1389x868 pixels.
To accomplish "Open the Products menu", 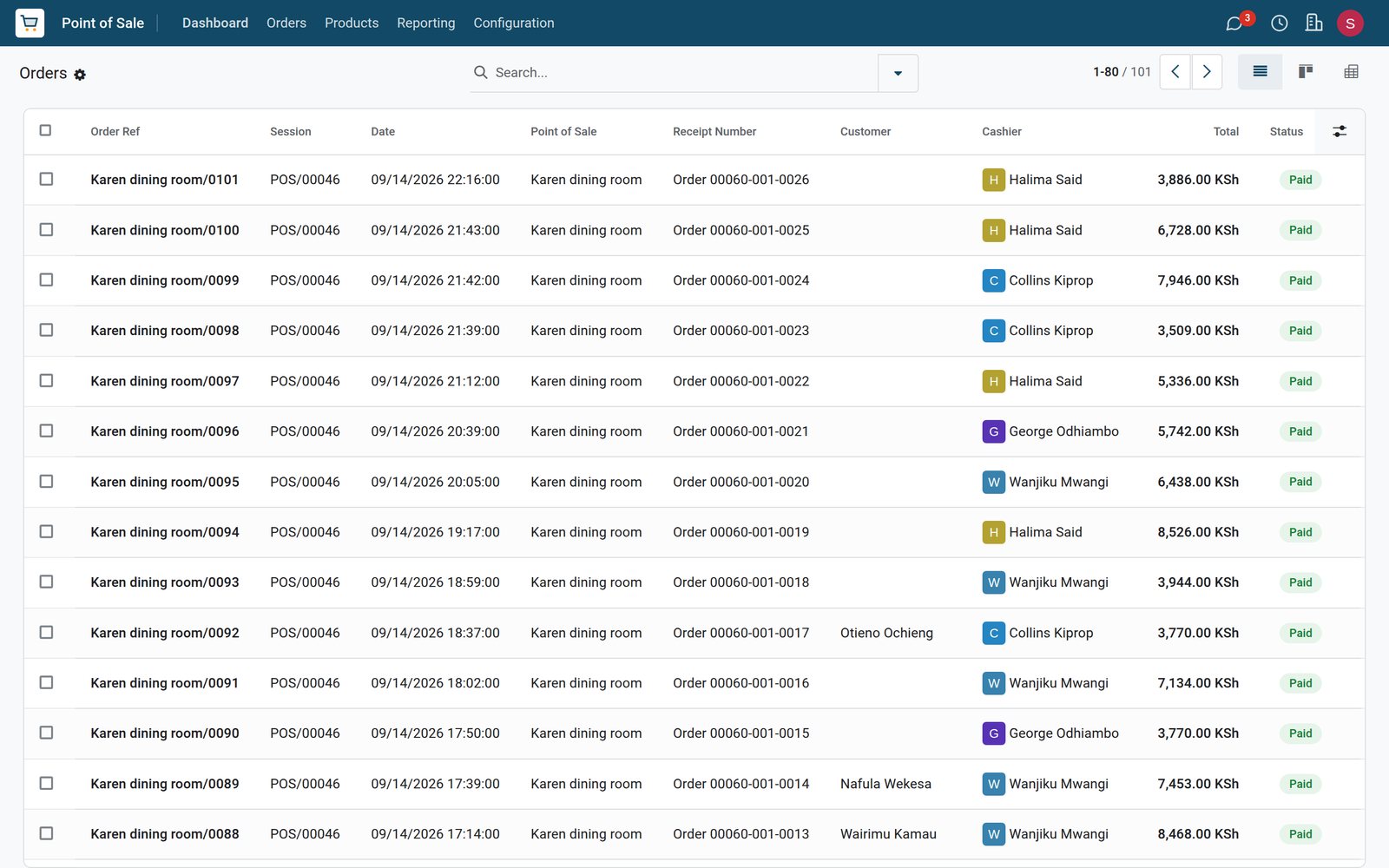I will (x=352, y=23).
